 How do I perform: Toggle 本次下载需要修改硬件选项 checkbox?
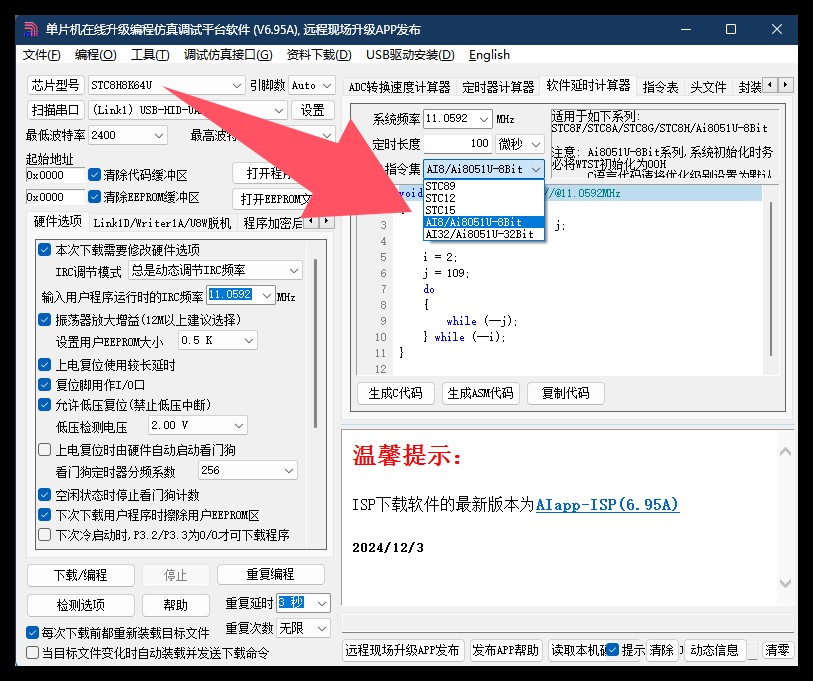click(45, 249)
